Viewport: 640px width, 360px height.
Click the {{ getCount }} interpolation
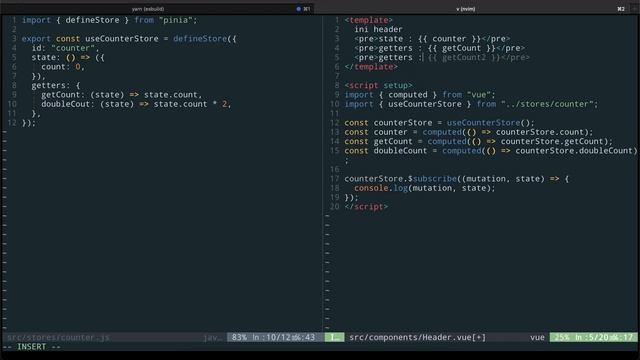tap(461, 48)
